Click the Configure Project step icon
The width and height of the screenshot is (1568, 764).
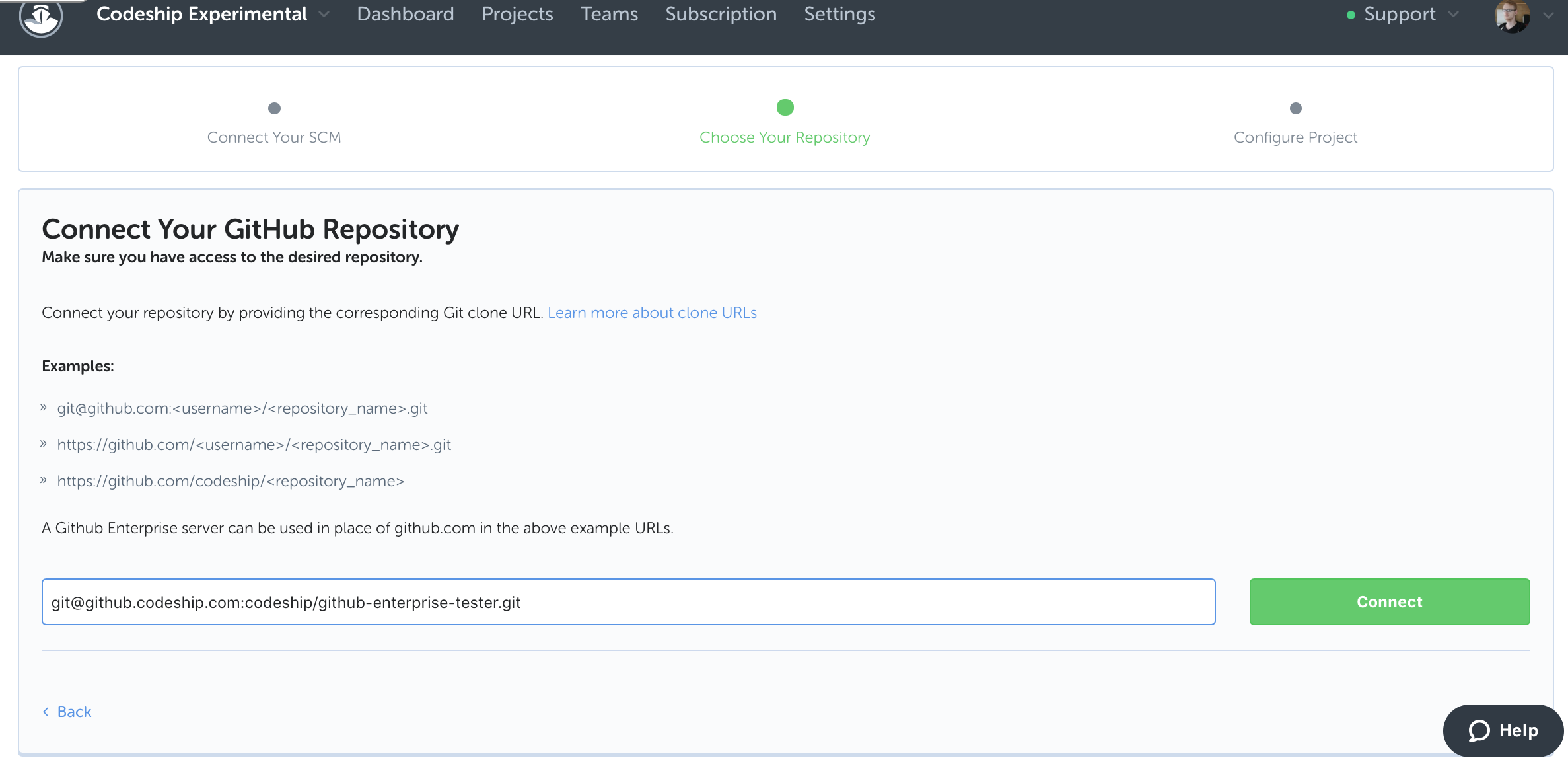click(1295, 107)
